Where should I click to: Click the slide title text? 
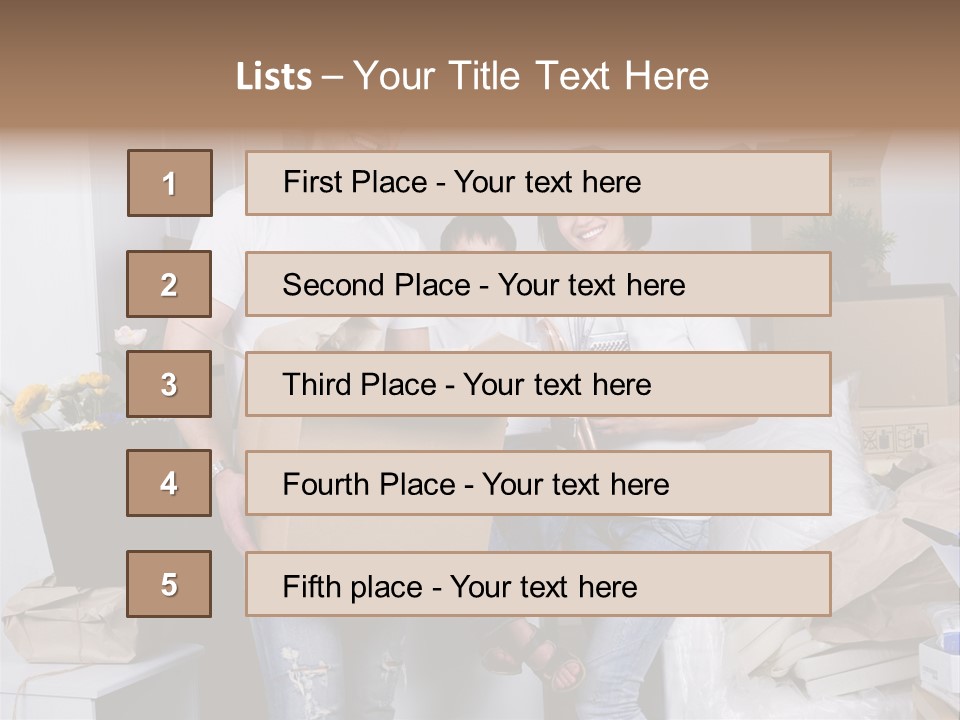pyautogui.click(x=473, y=76)
